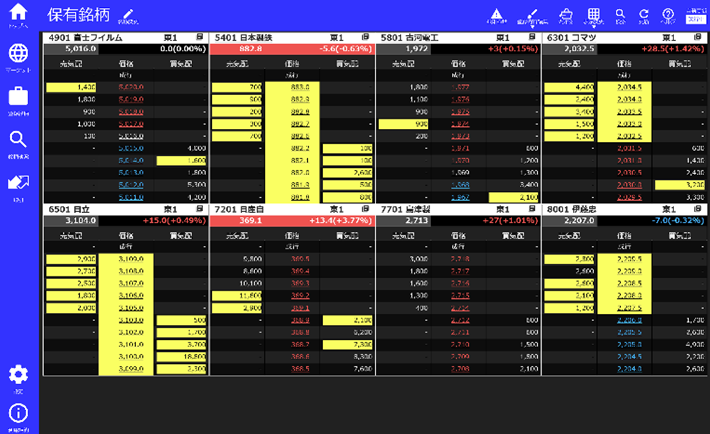This screenshot has height=434, width=710.
Task: Click current price 5,016.0 of 富士フイルム
Action: 81,49
